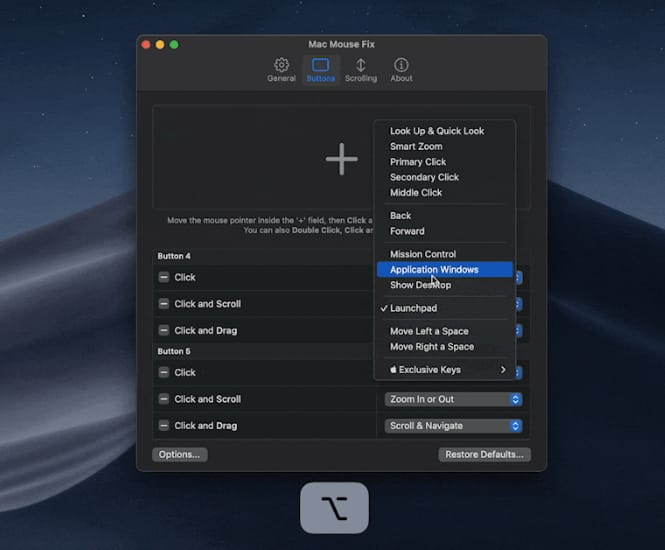665x550 pixels.
Task: Choose Secondary Click action
Action: click(x=444, y=177)
